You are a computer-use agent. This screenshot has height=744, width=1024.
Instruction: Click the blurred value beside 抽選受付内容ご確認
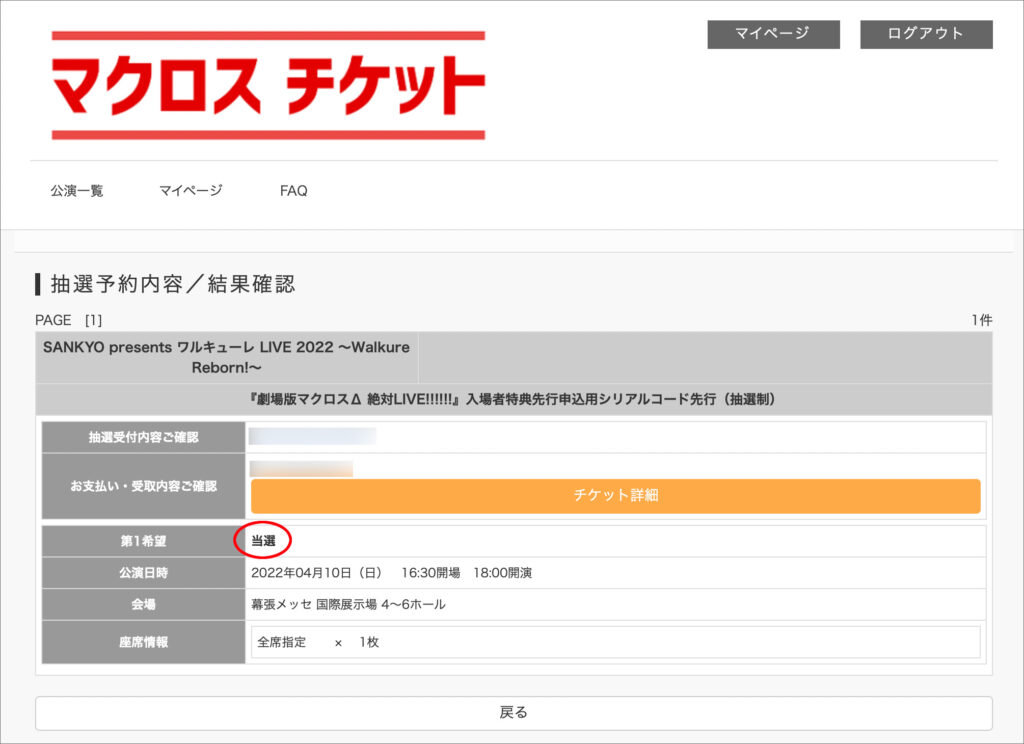click(x=312, y=436)
